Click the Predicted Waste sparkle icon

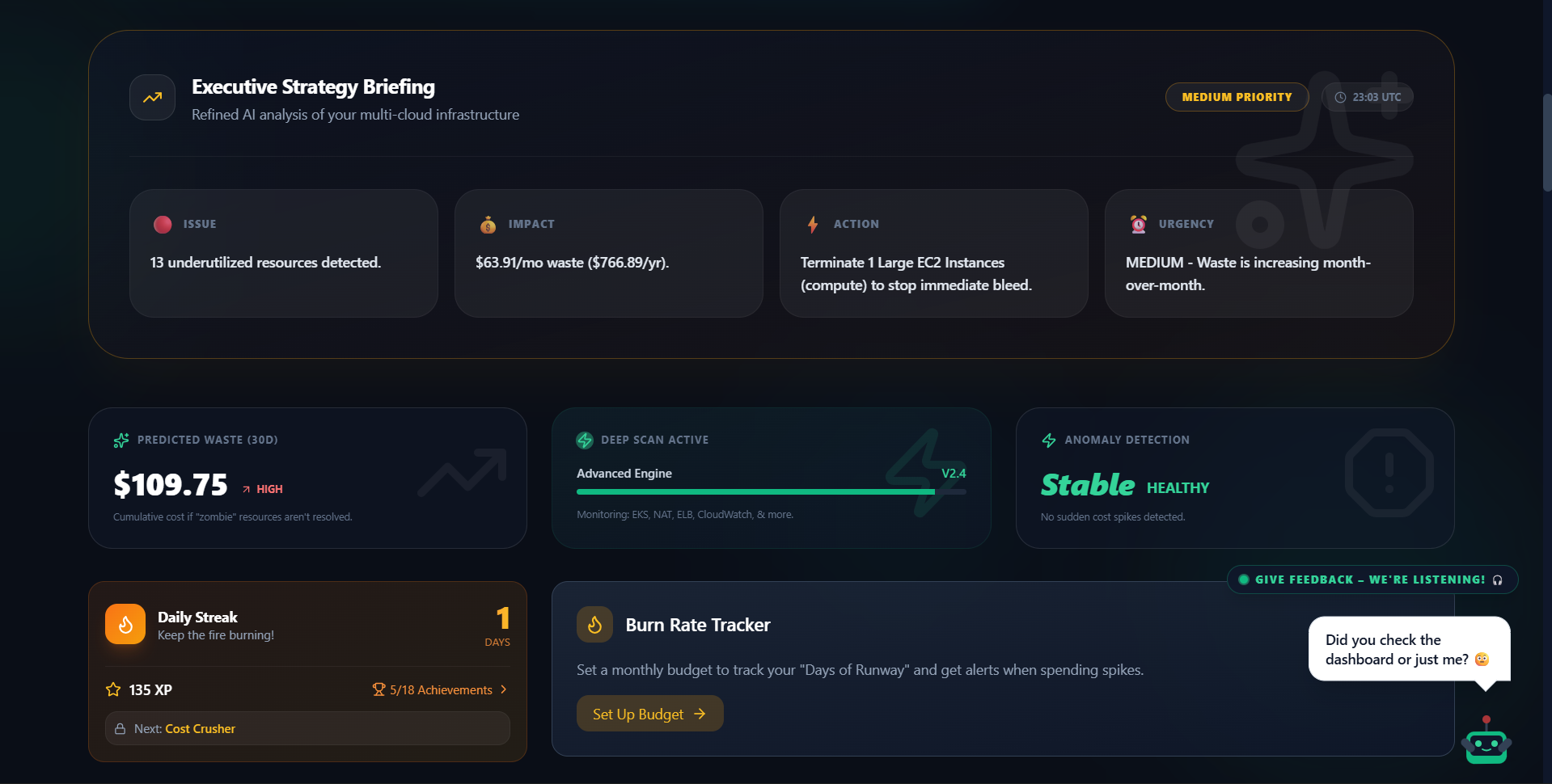click(x=121, y=440)
